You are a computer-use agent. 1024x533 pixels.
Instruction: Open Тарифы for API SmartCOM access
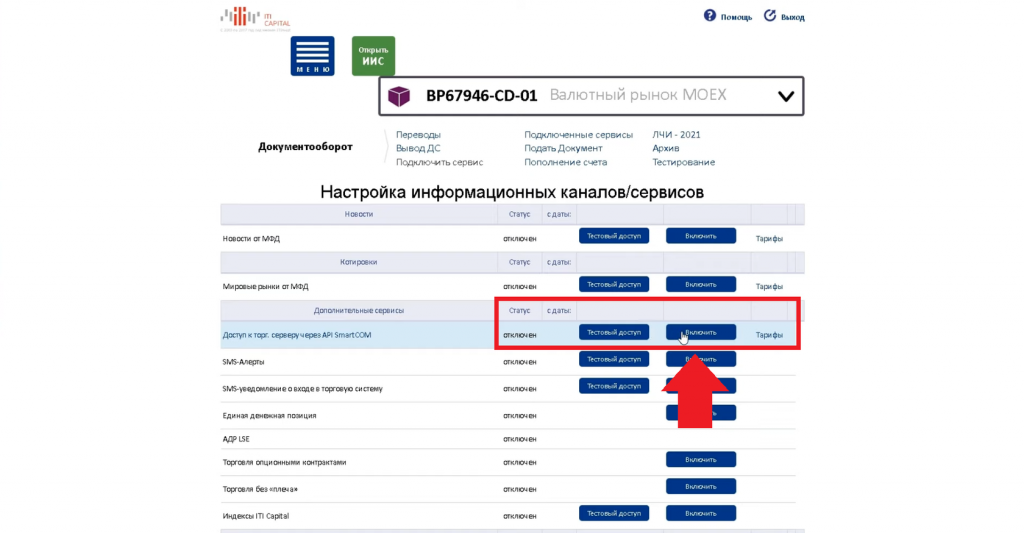coord(769,334)
